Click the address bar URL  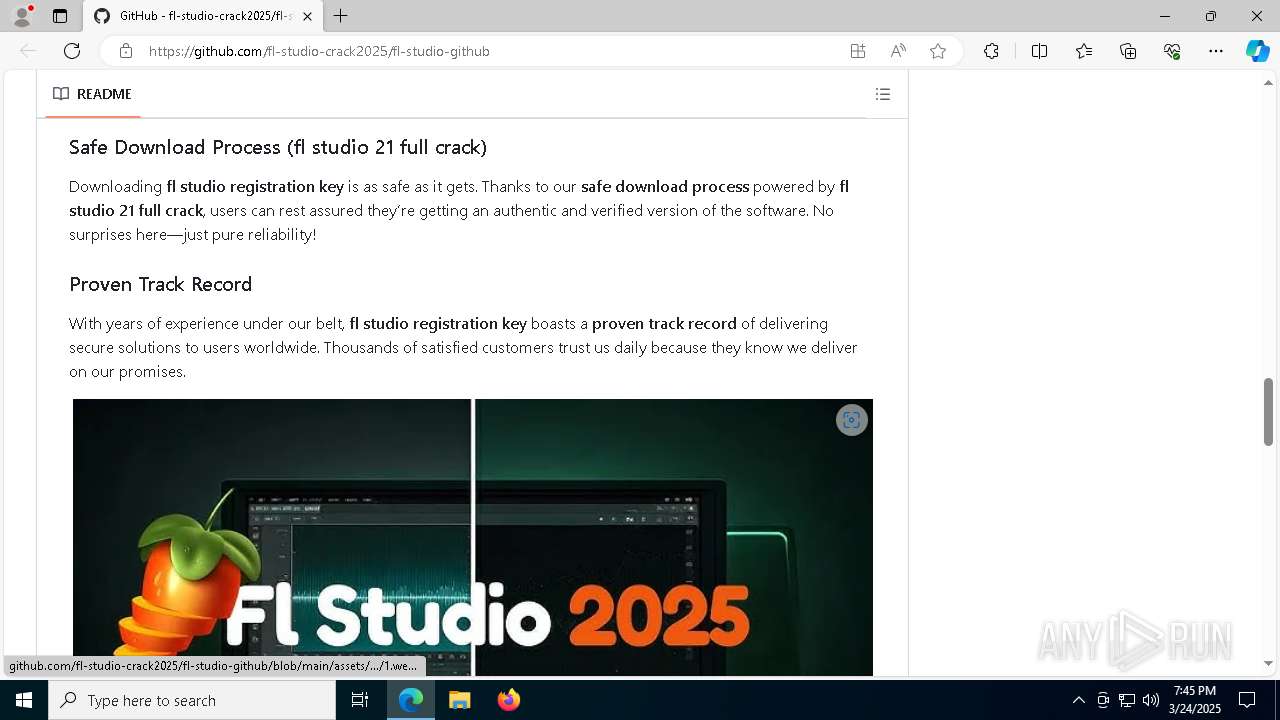[319, 51]
